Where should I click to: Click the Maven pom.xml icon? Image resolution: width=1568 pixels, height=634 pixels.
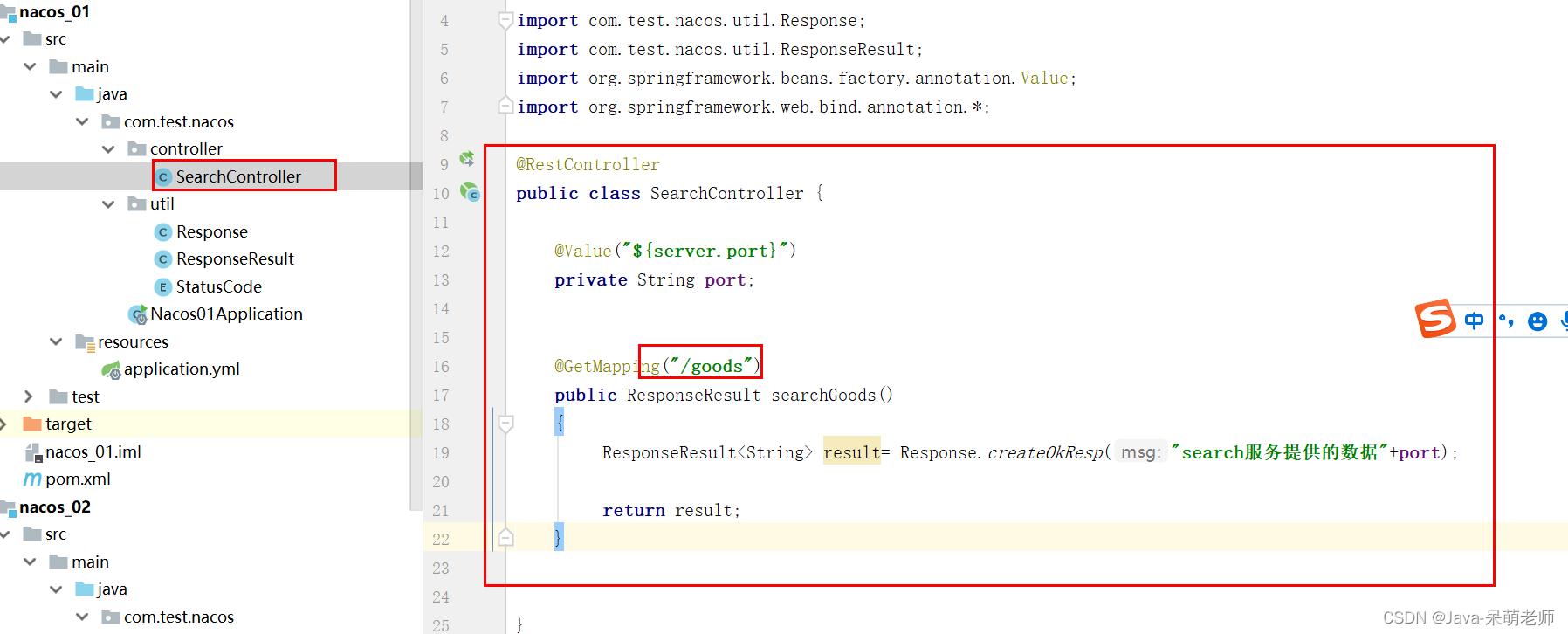[x=32, y=479]
